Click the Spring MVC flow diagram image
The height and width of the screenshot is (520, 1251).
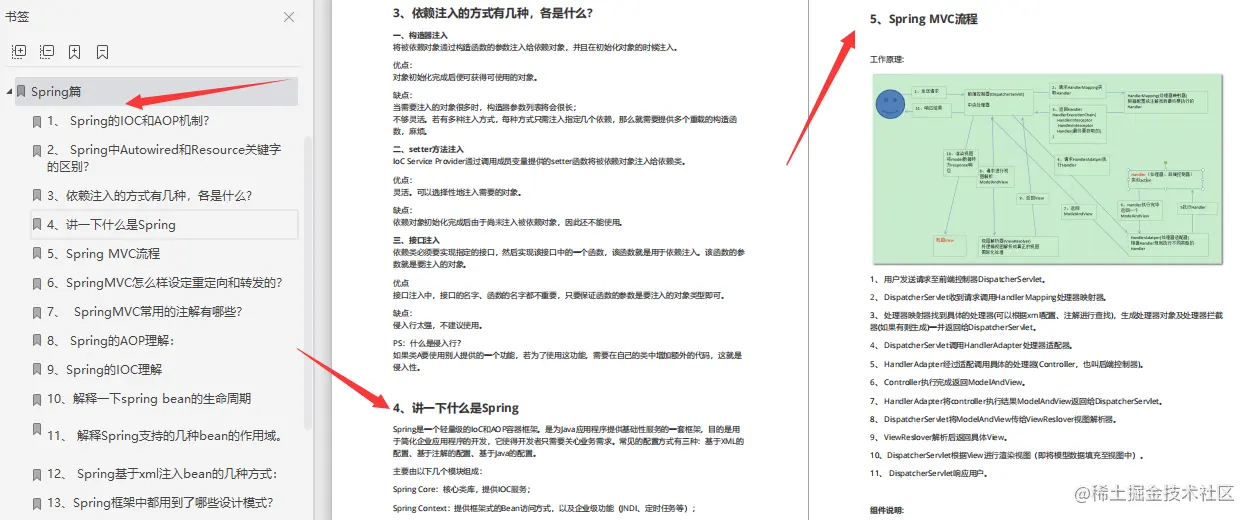[x=1046, y=170]
